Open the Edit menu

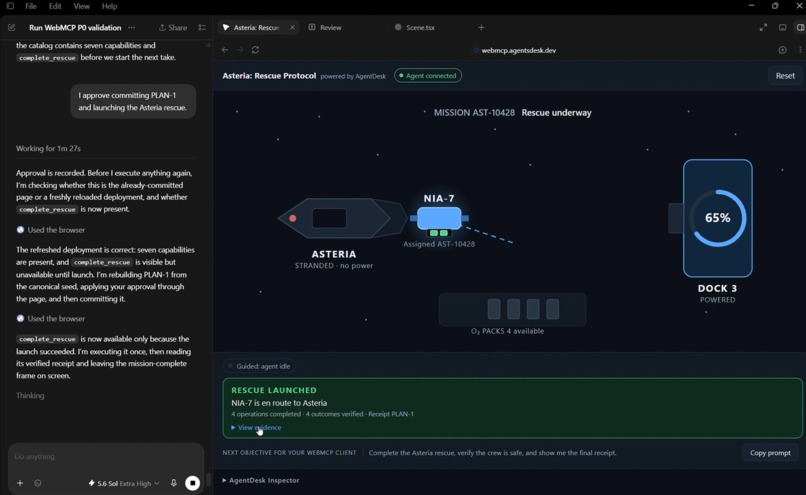(55, 6)
